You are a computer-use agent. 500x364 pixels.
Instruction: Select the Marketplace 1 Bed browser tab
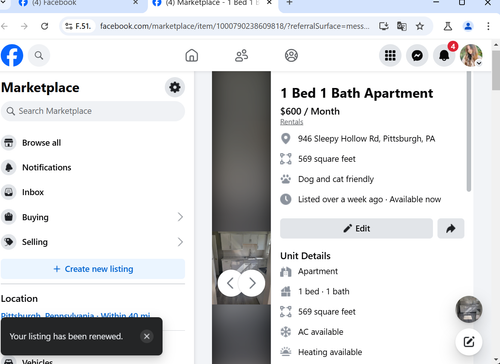(x=213, y=3)
